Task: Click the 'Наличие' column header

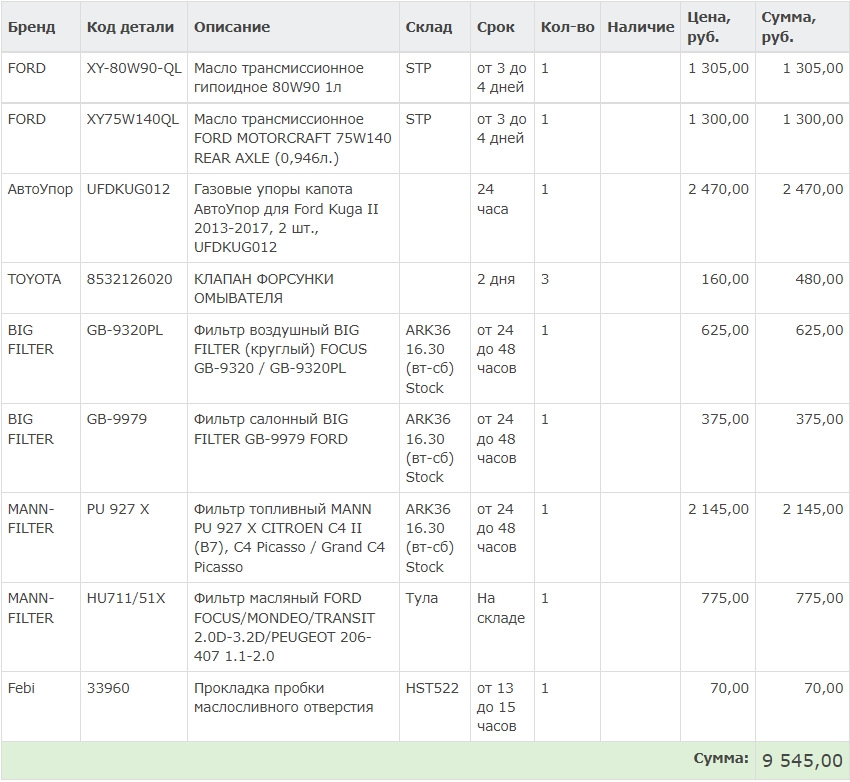Action: tap(640, 27)
